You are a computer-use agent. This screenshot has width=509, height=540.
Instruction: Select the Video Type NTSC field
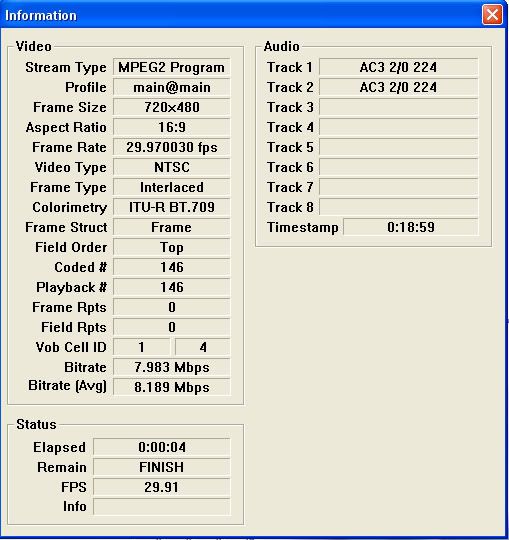tap(172, 167)
